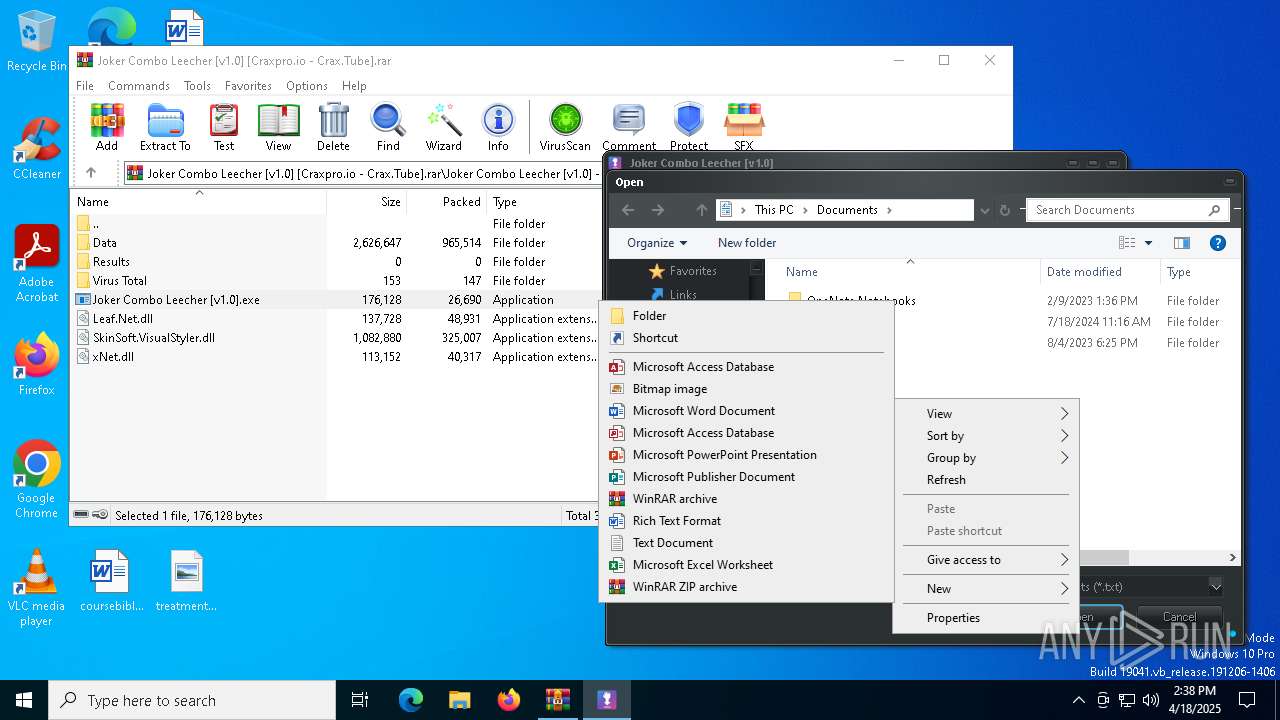
Task: Click the up arrow in Open dialog
Action: [x=701, y=210]
